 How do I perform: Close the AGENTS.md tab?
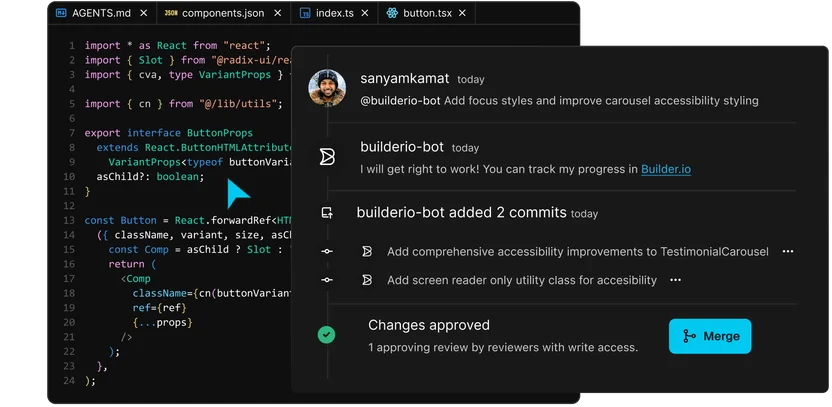(x=143, y=13)
